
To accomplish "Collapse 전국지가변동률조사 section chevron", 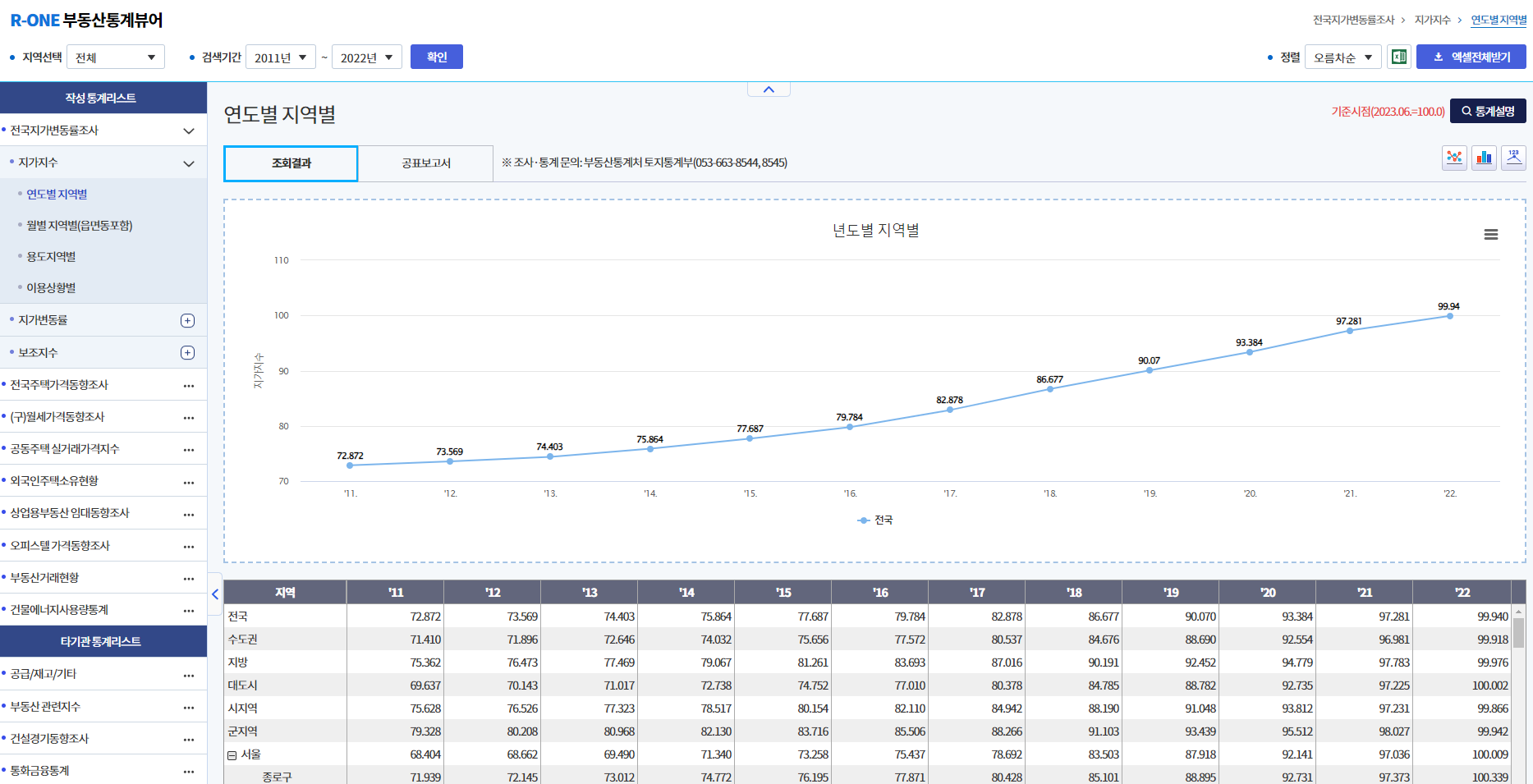I will coord(189,131).
